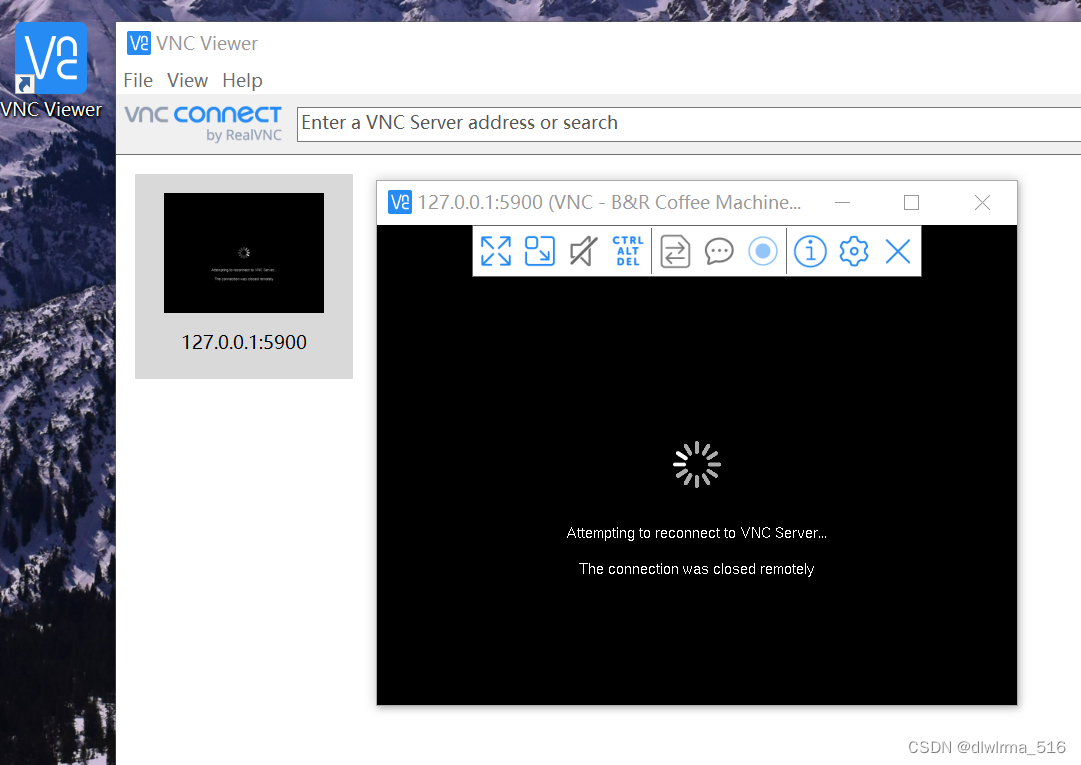Open the chat panel
Viewport: 1081px width, 765px height.
point(719,251)
